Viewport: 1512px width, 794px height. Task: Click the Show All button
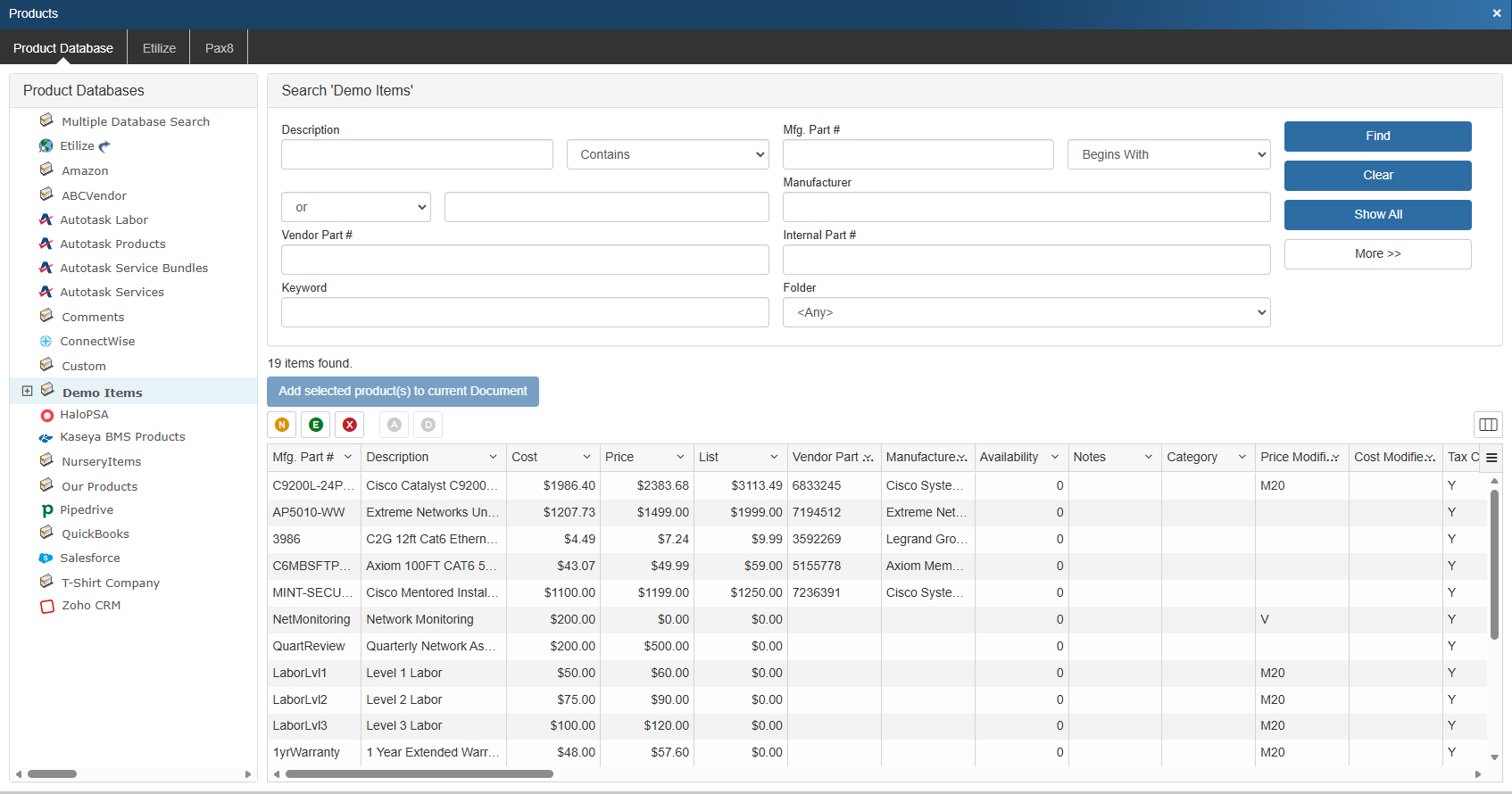click(x=1377, y=215)
